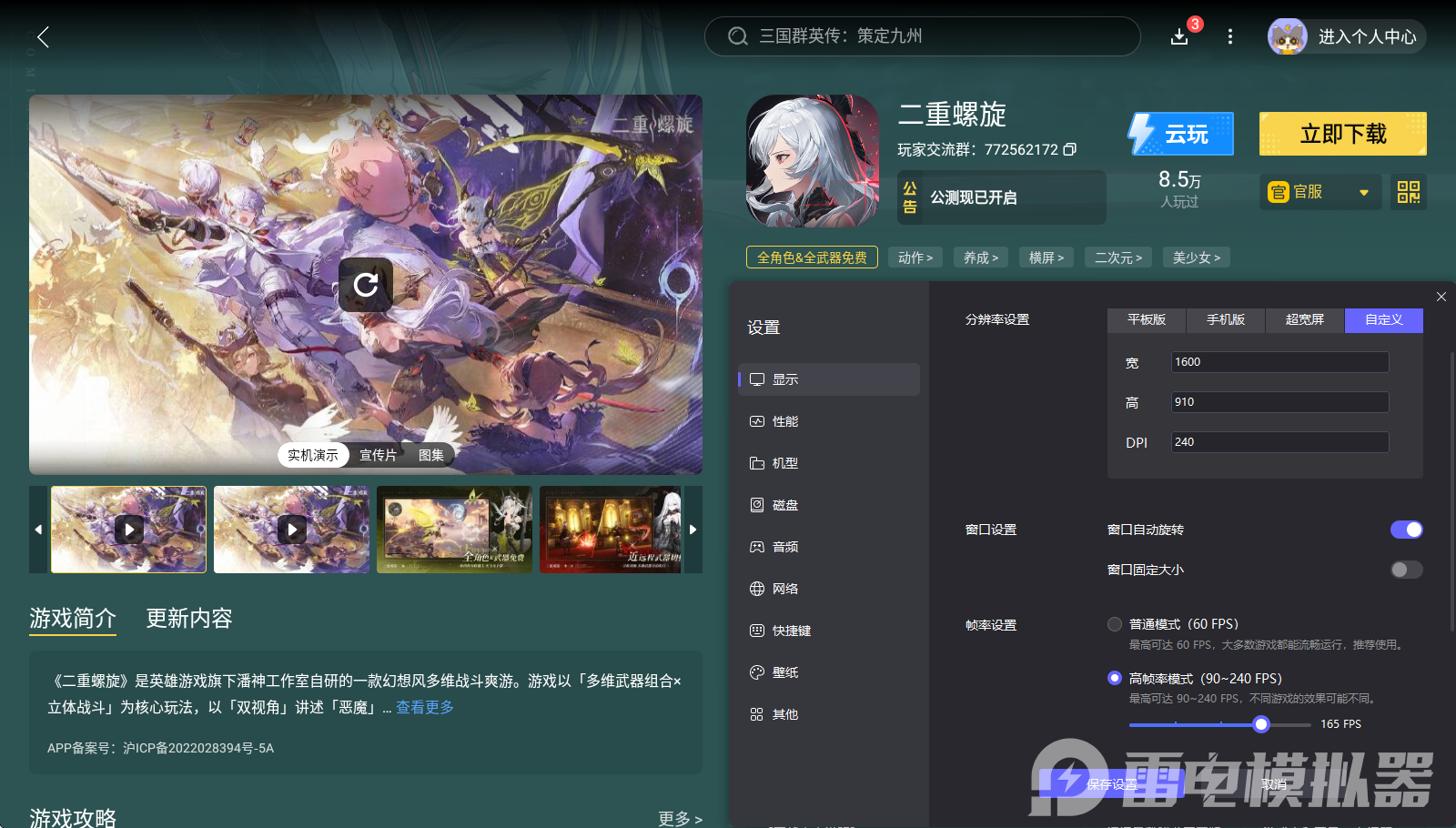This screenshot has width=1456, height=828.
Task: Click the search box 三国群英传
Action: 923,36
